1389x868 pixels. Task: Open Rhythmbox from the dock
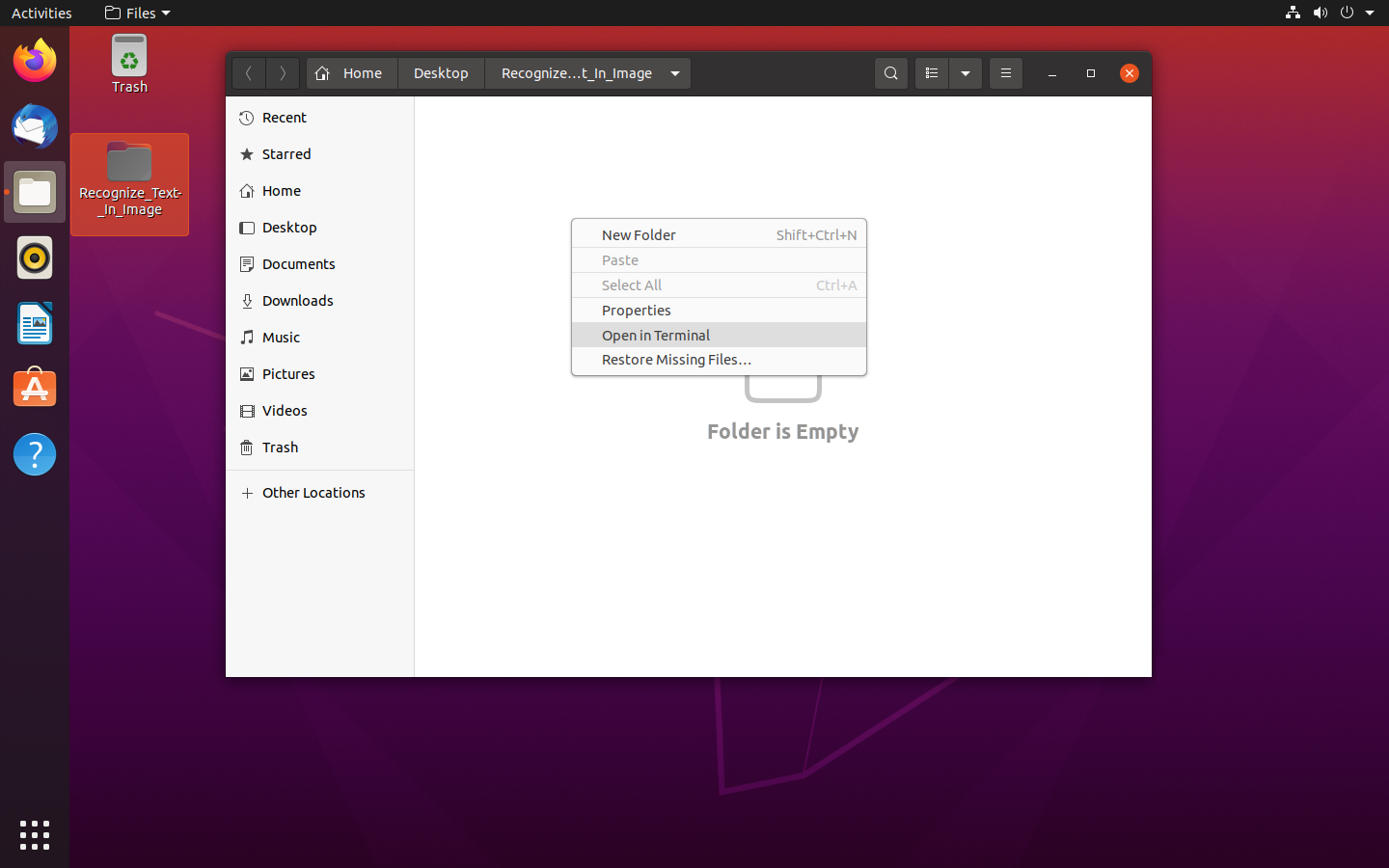pos(35,258)
